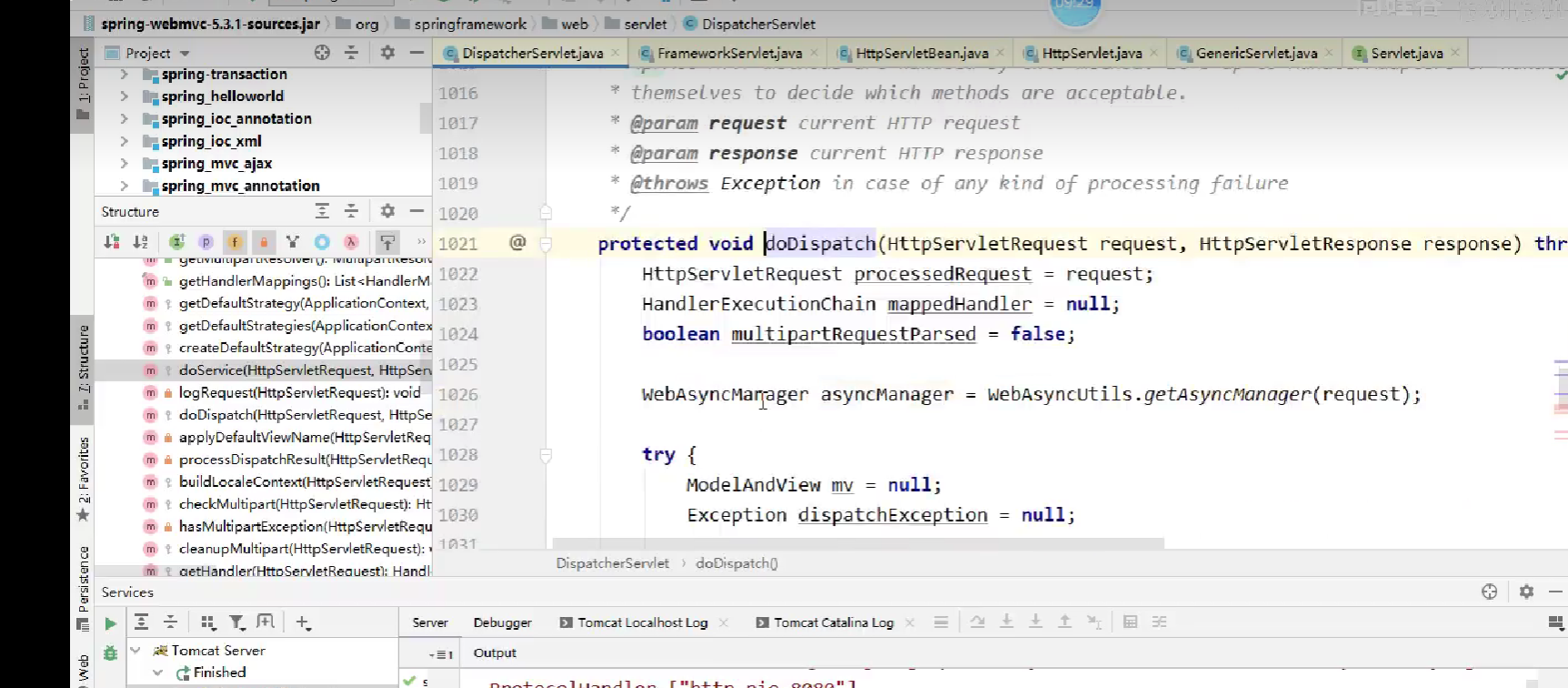The height and width of the screenshot is (688, 1568).
Task: Select doDispatch method in Structure list
Action: point(264,415)
